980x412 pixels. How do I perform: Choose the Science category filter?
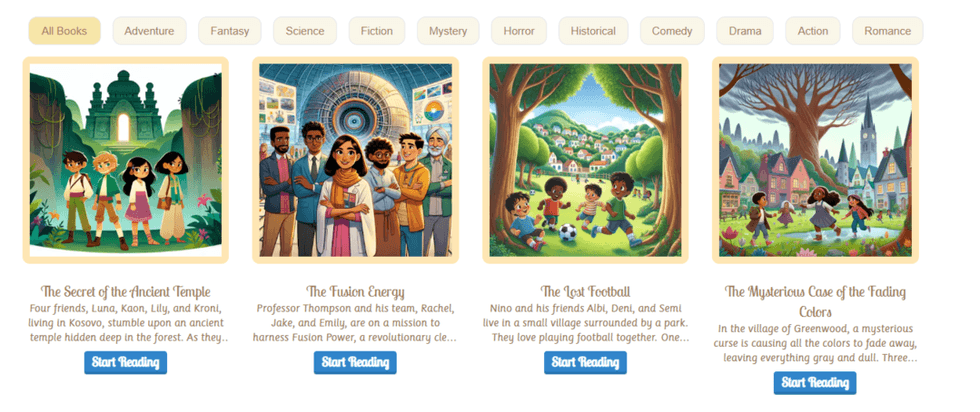[x=305, y=31]
